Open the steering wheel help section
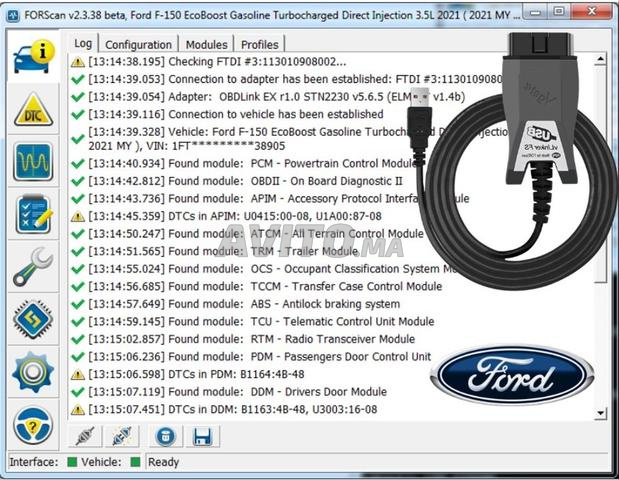Screen dimensions: 619x480 click(34, 425)
